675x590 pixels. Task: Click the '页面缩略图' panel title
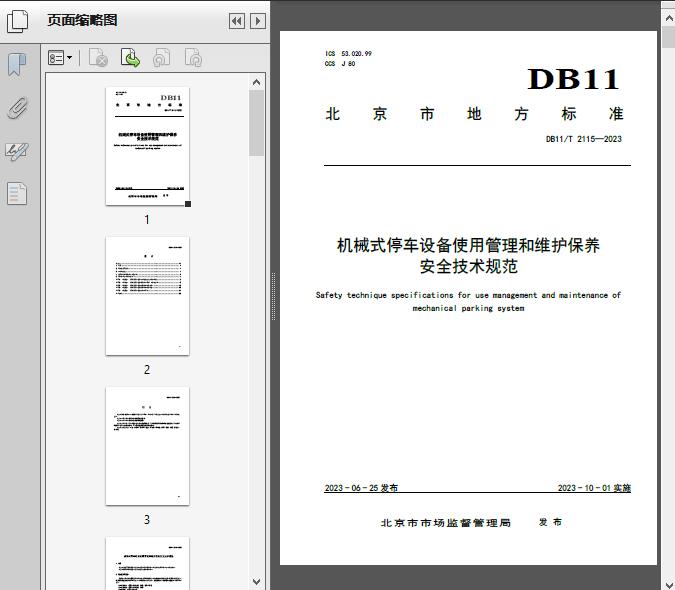click(82, 20)
